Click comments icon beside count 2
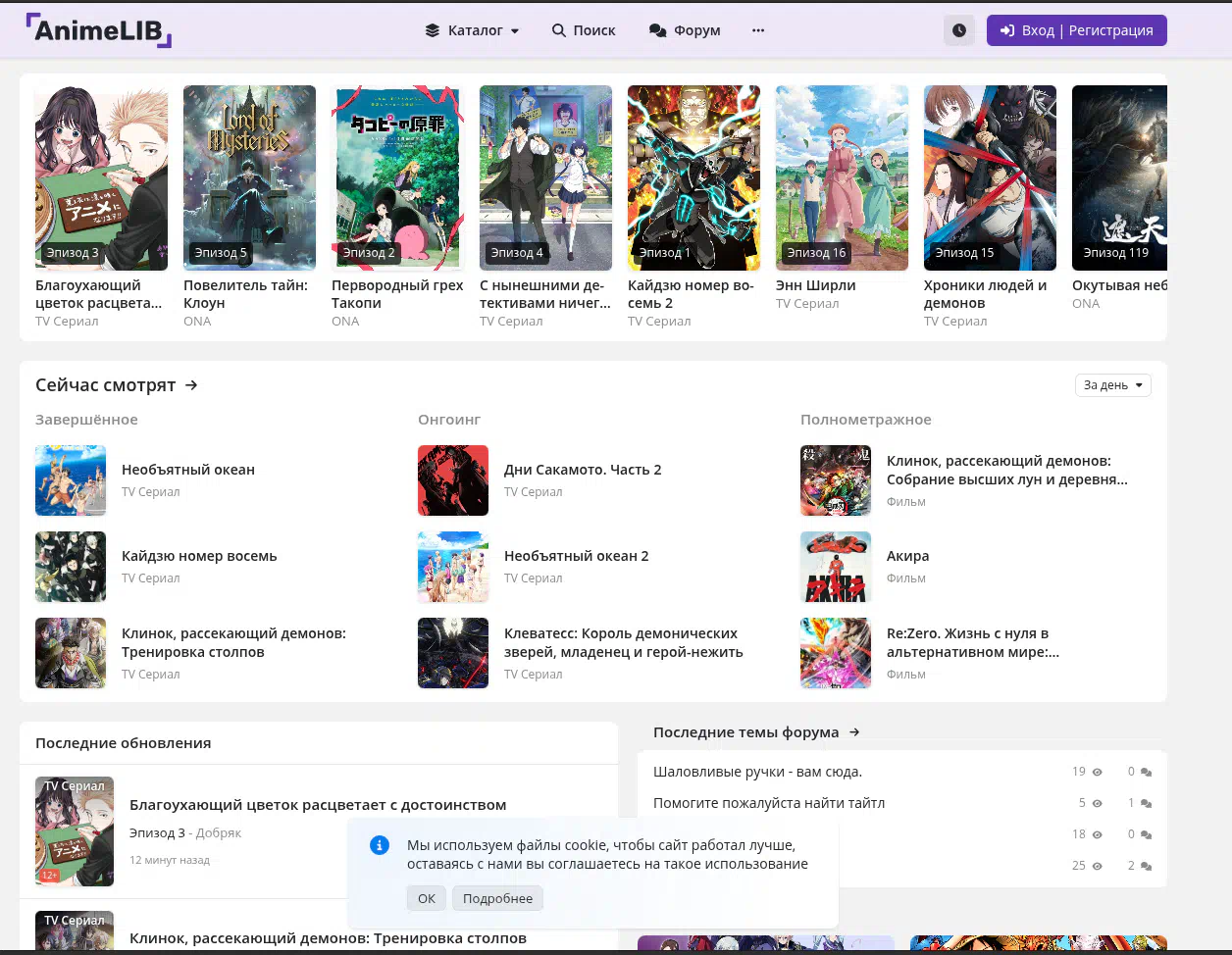The width and height of the screenshot is (1232, 955). (x=1146, y=867)
